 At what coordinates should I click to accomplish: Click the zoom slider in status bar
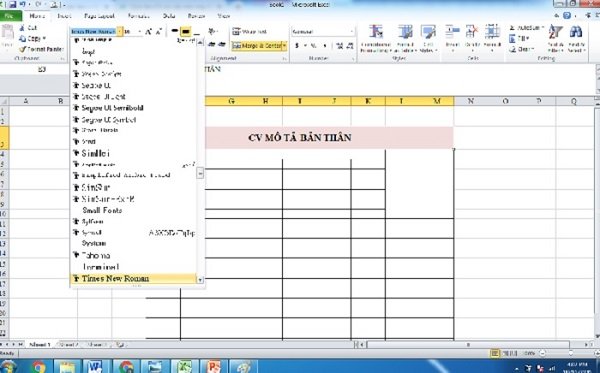(571, 353)
